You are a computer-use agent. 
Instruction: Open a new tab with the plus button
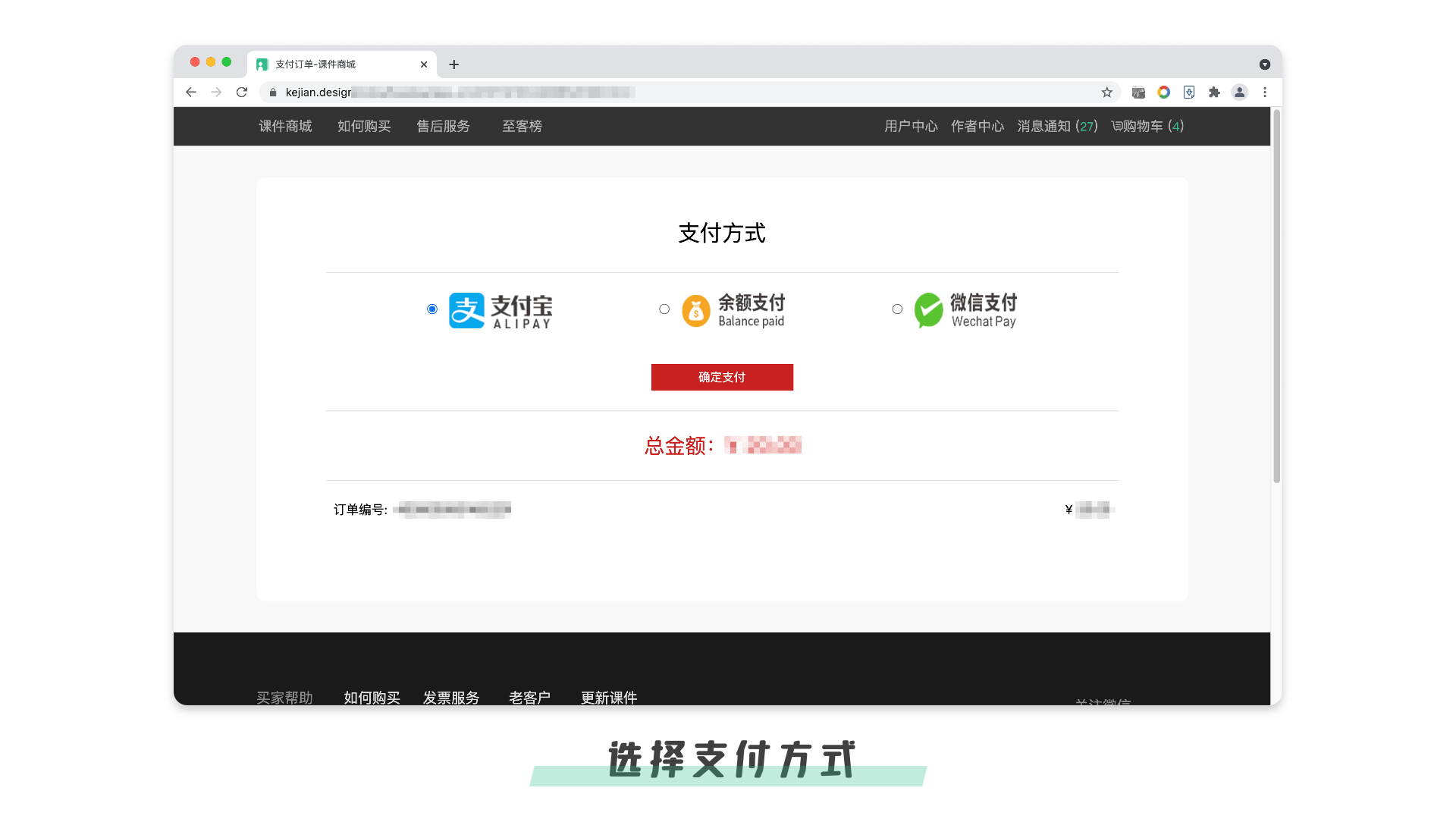coord(453,64)
